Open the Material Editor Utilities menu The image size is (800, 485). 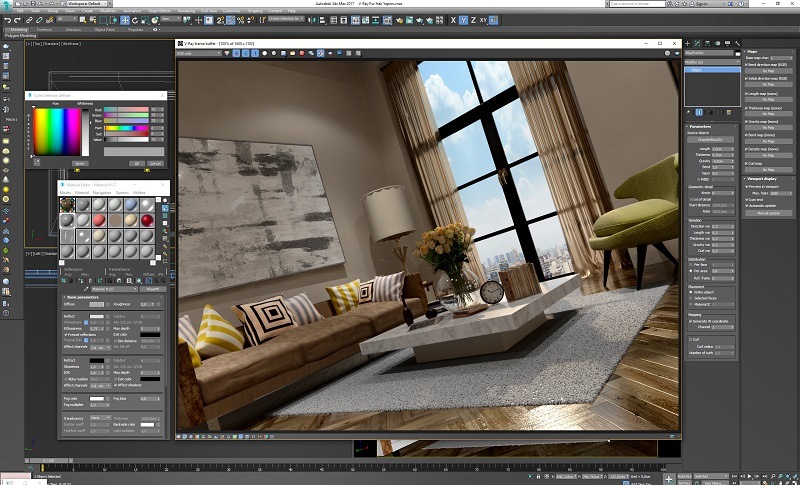[x=138, y=192]
